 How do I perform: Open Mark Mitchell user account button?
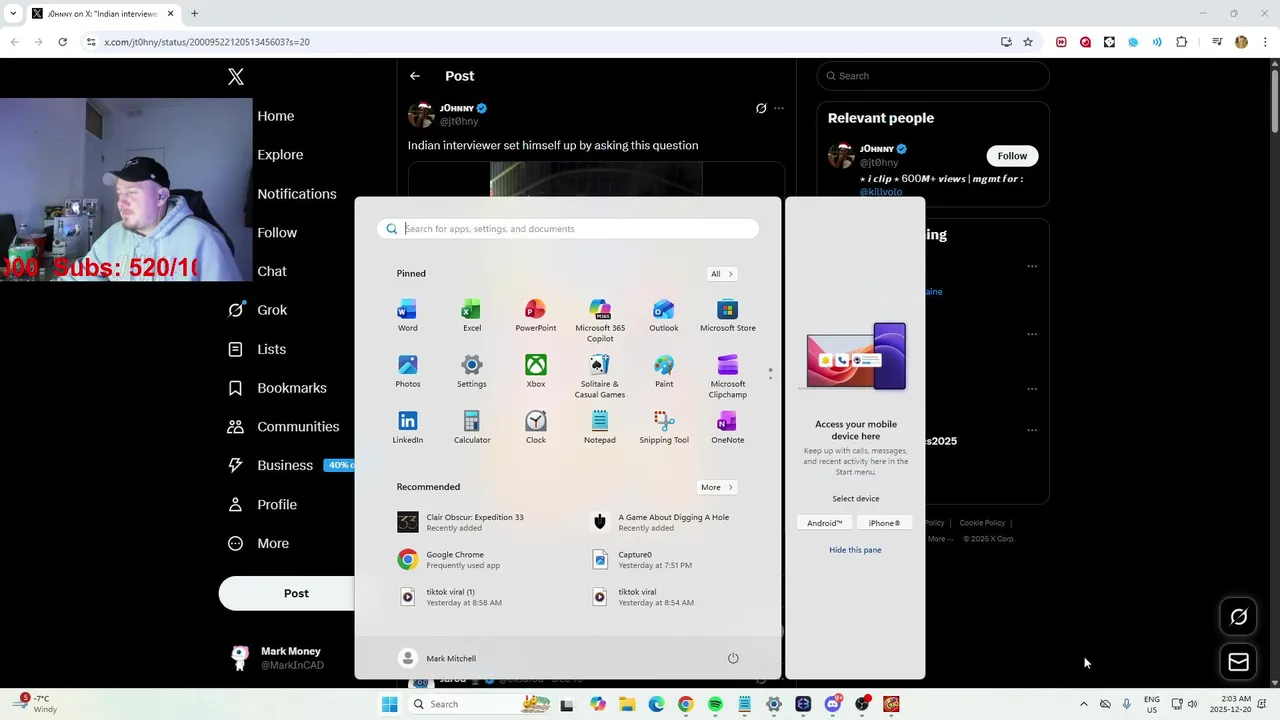tap(437, 658)
